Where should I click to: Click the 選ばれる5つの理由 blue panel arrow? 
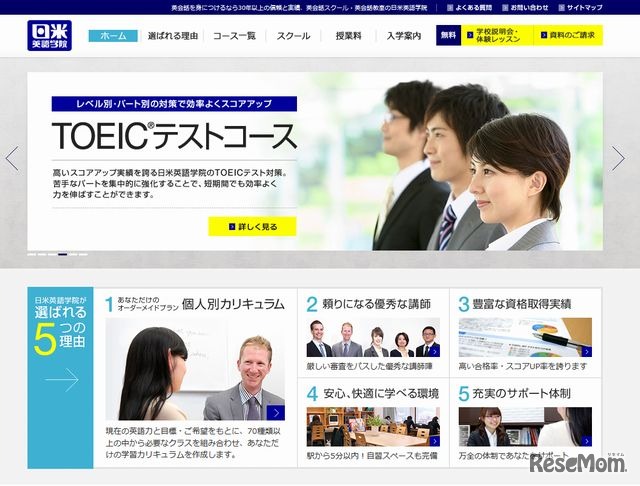click(x=62, y=380)
